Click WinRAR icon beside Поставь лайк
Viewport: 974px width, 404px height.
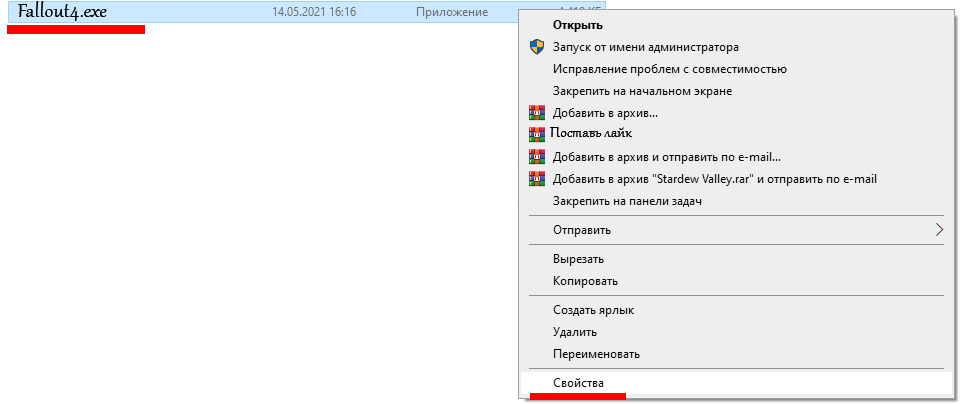tap(536, 134)
